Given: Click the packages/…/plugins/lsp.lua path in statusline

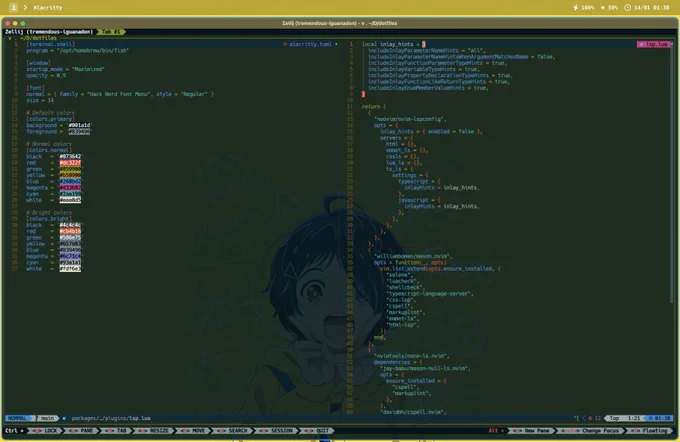Looking at the screenshot, I should coord(111,418).
